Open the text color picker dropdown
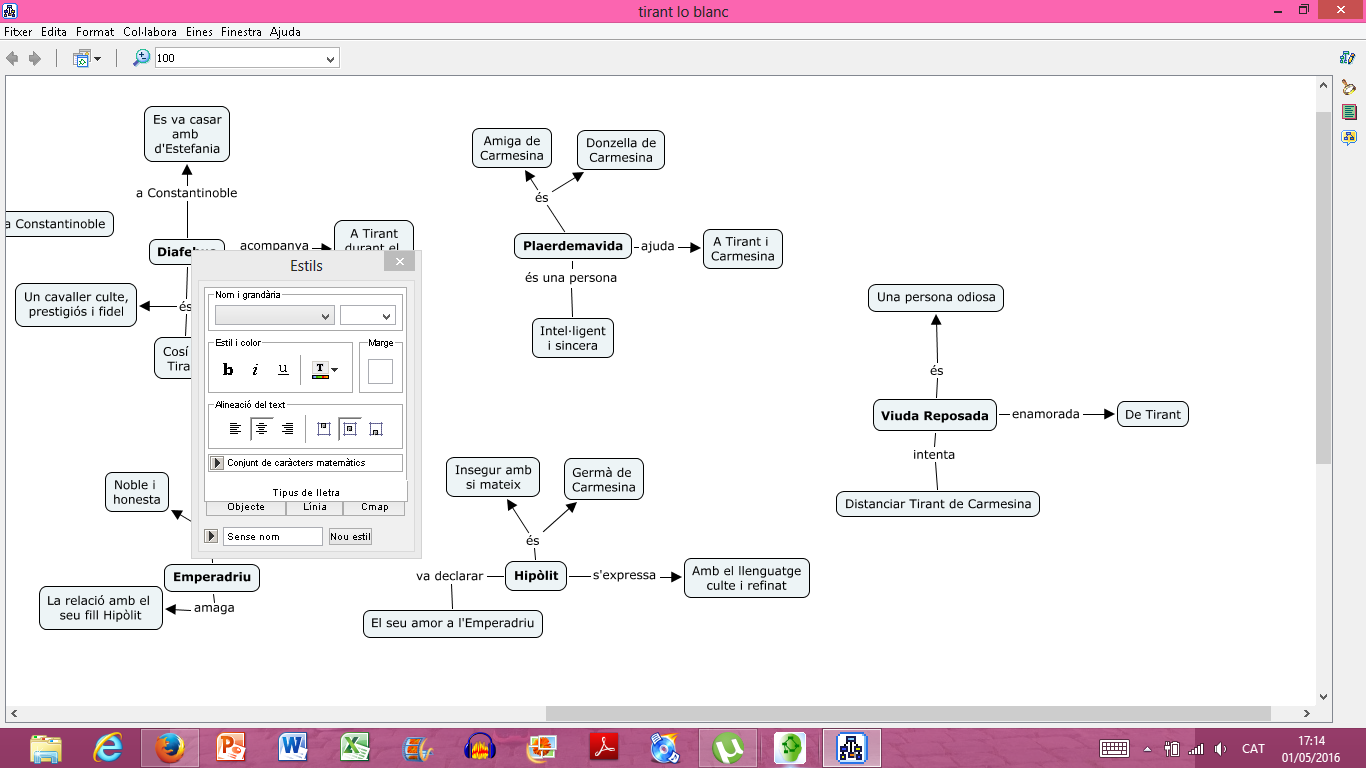Image resolution: width=1366 pixels, height=768 pixels. coord(325,370)
